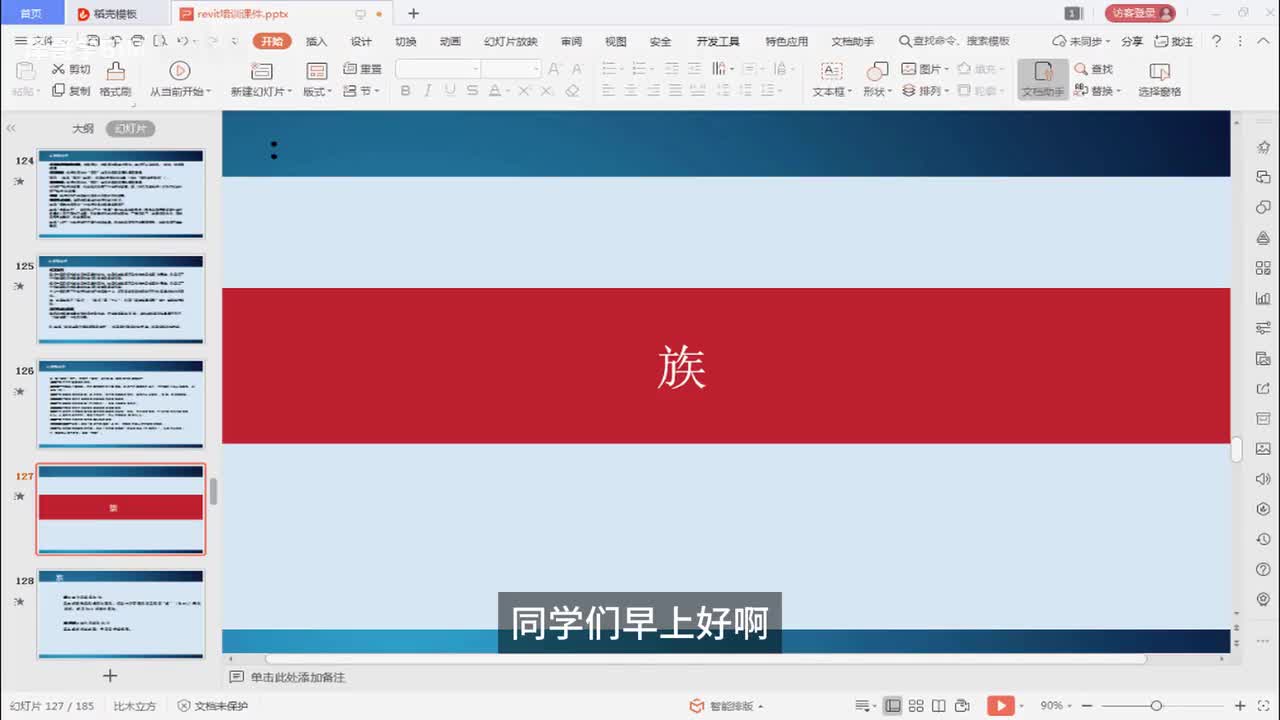The width and height of the screenshot is (1280, 720).
Task: Click the 新建幻灯片 new slide icon
Action: pyautogui.click(x=261, y=70)
